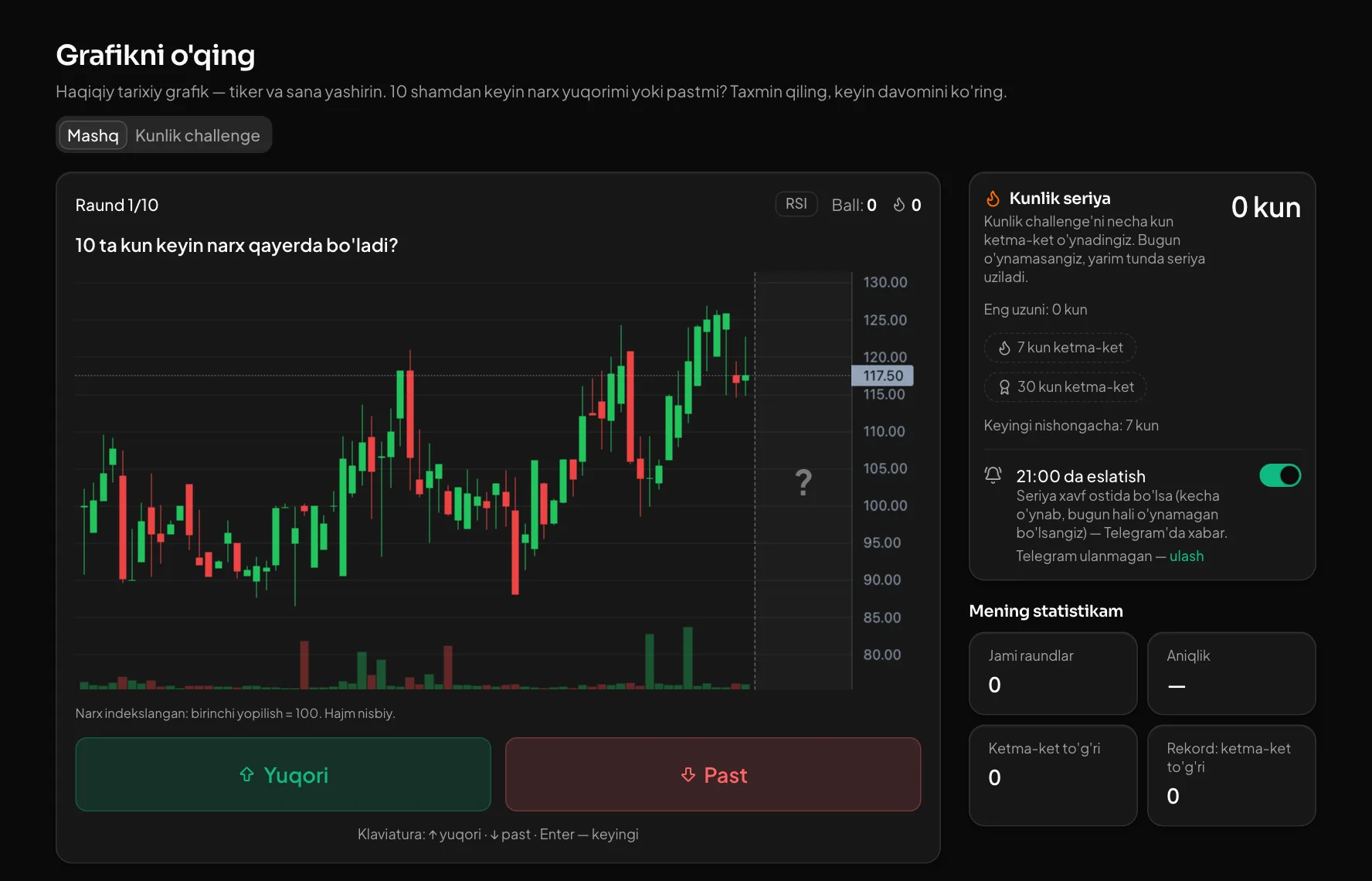Open the Jami raundlar stat card
This screenshot has height=881, width=1372.
[1053, 673]
